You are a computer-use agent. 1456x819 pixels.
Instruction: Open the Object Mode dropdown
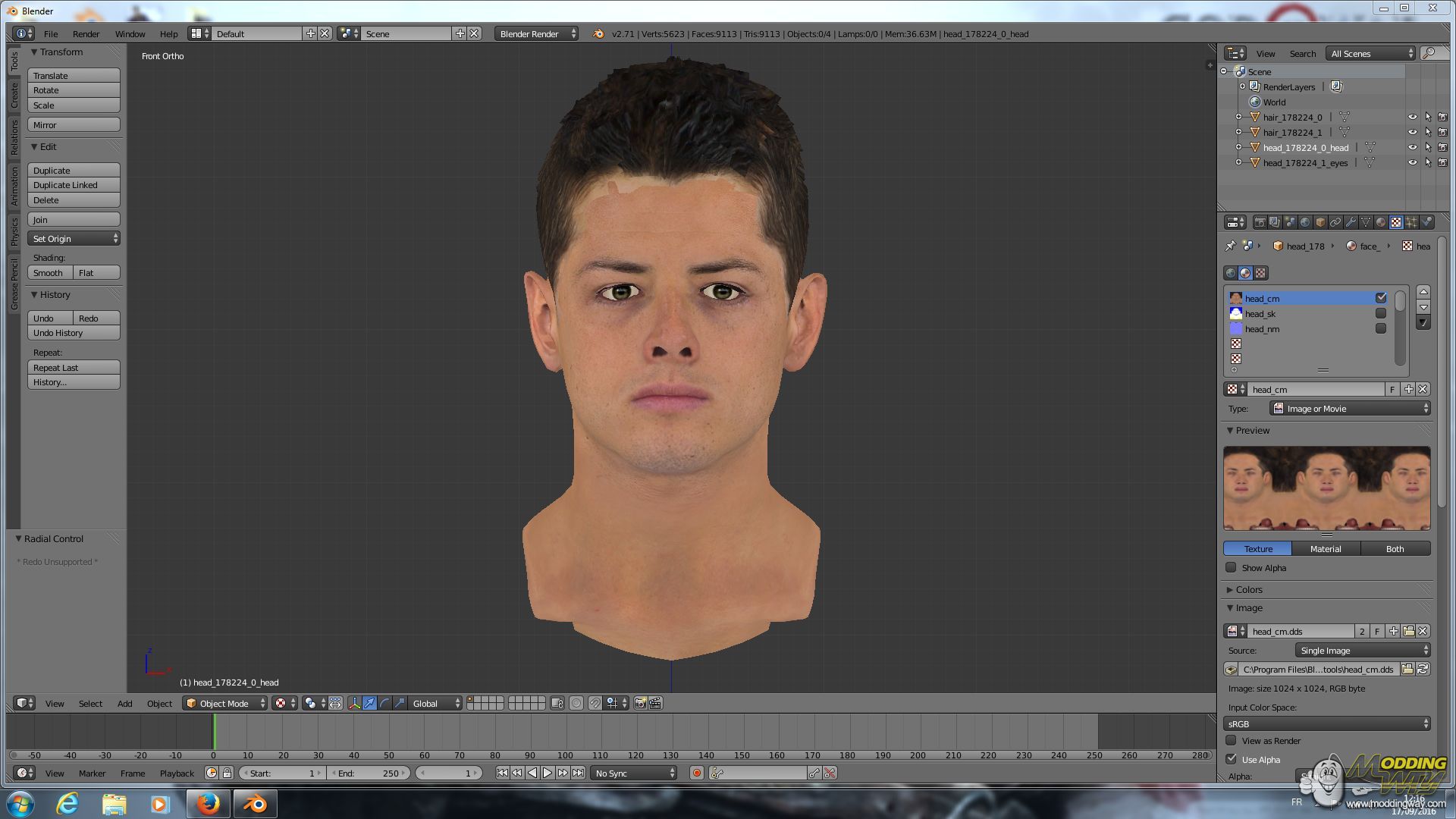[x=225, y=704]
